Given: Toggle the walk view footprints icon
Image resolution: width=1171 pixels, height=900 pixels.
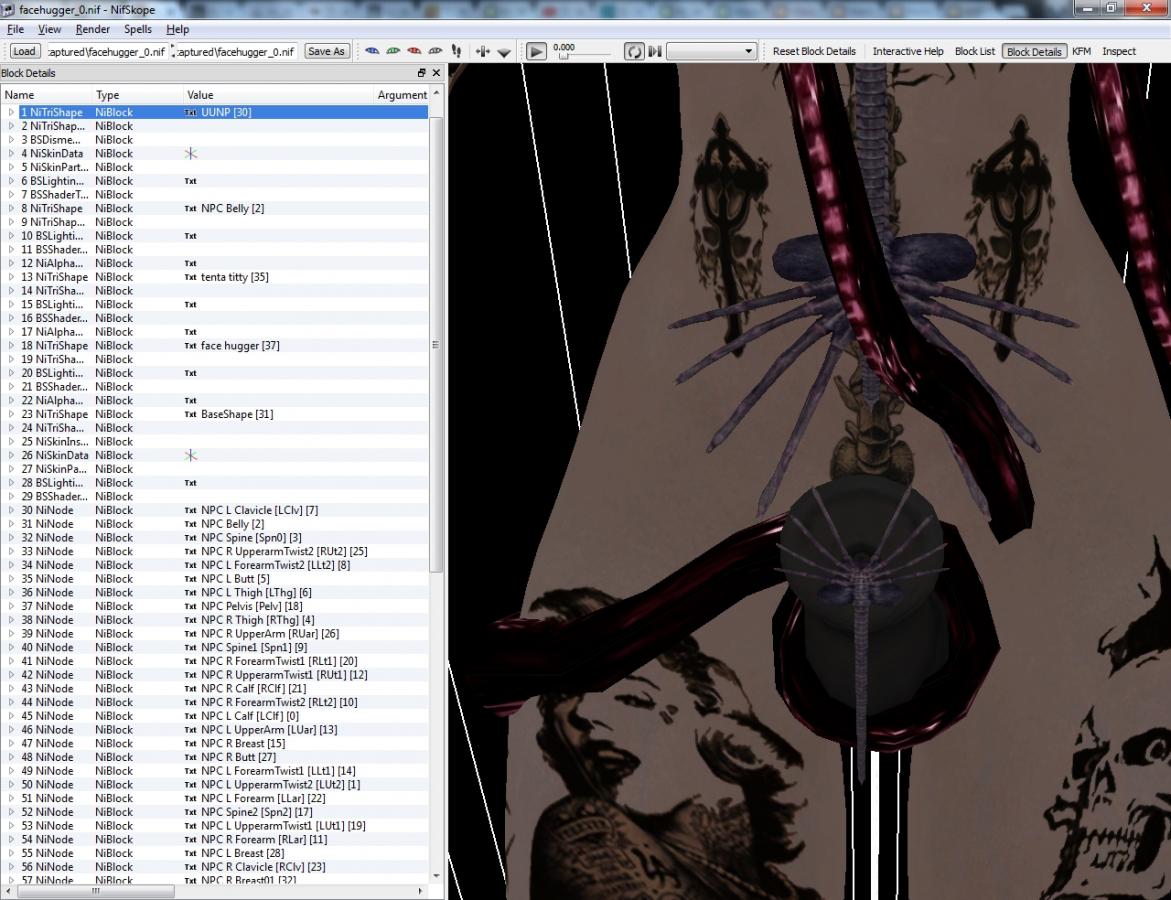Looking at the screenshot, I should coord(456,51).
